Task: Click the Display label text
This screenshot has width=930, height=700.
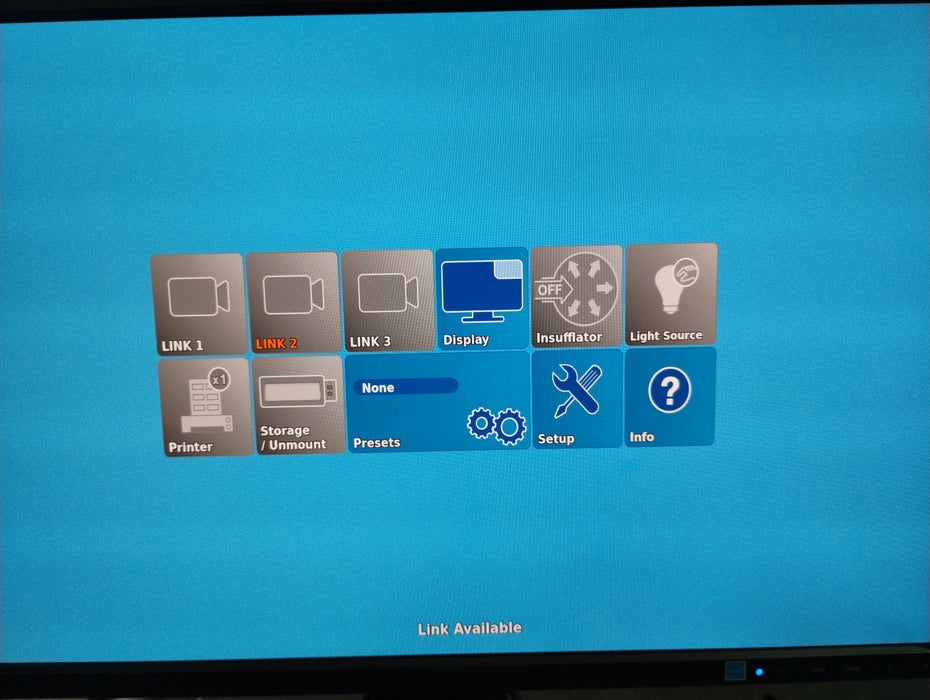Action: click(466, 340)
